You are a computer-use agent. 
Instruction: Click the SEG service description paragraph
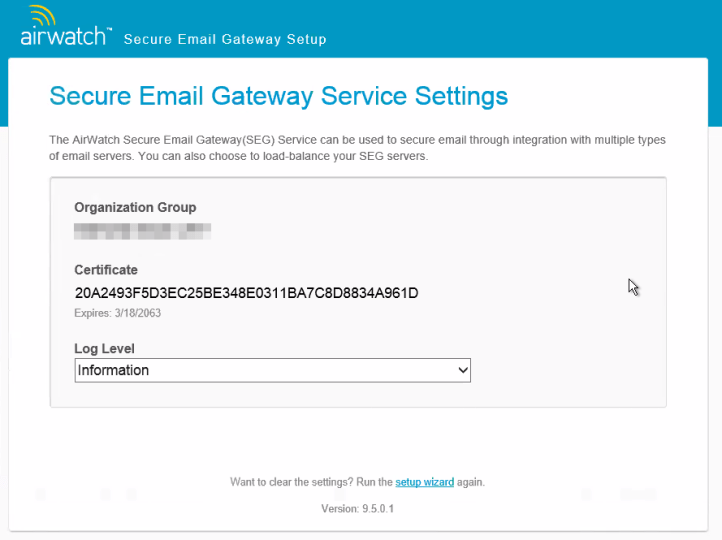[x=357, y=148]
